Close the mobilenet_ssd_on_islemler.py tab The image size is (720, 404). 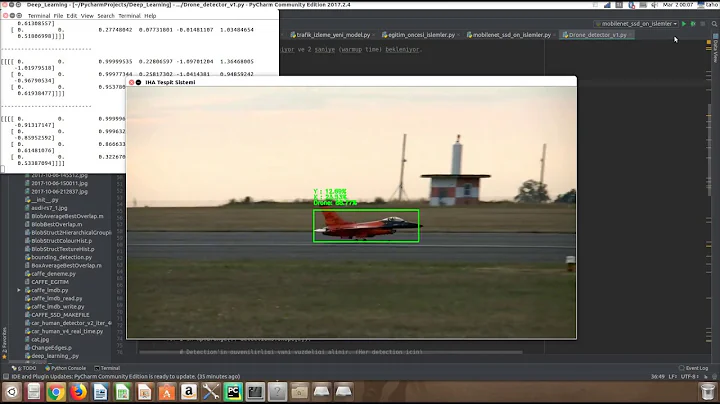click(x=554, y=35)
